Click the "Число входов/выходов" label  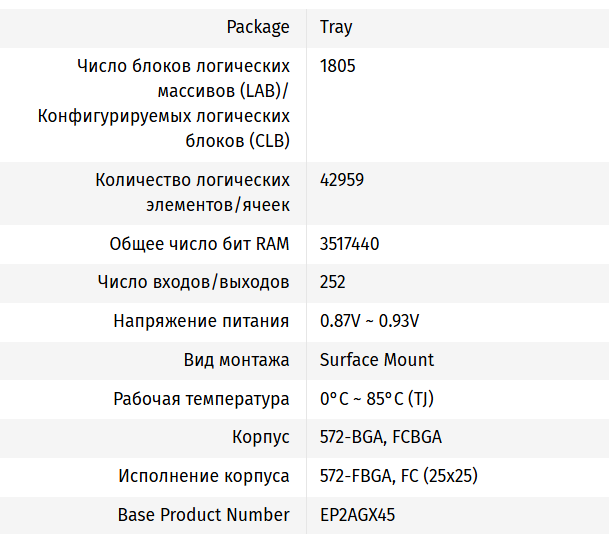click(193, 282)
